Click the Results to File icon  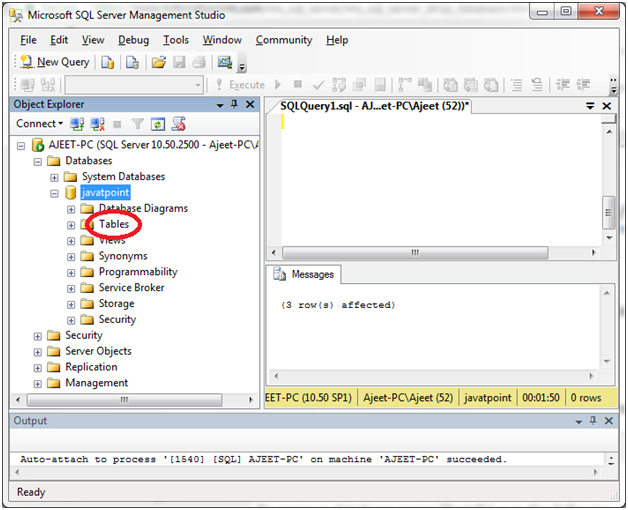[491, 85]
